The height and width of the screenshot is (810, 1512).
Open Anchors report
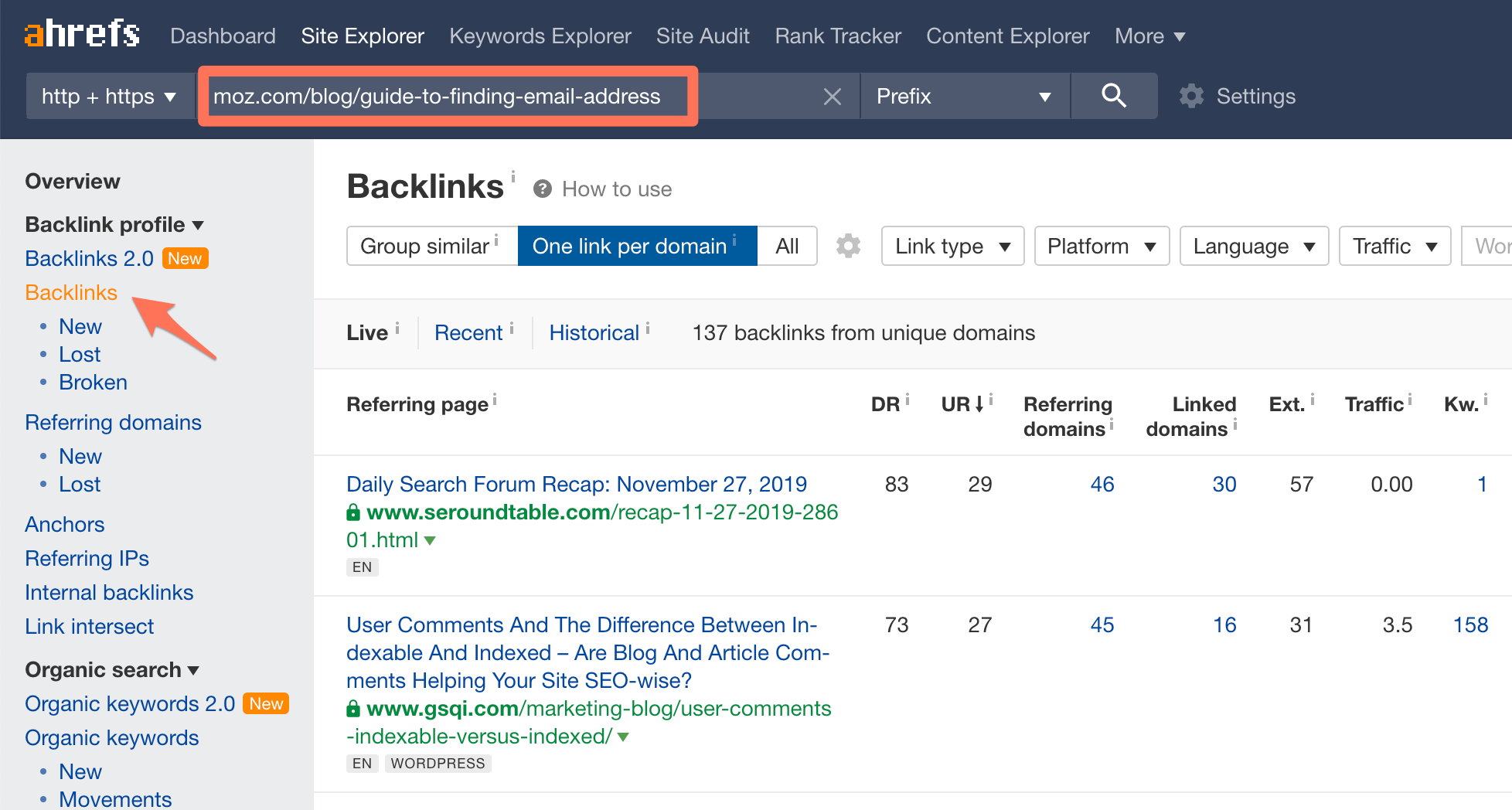pyautogui.click(x=64, y=524)
